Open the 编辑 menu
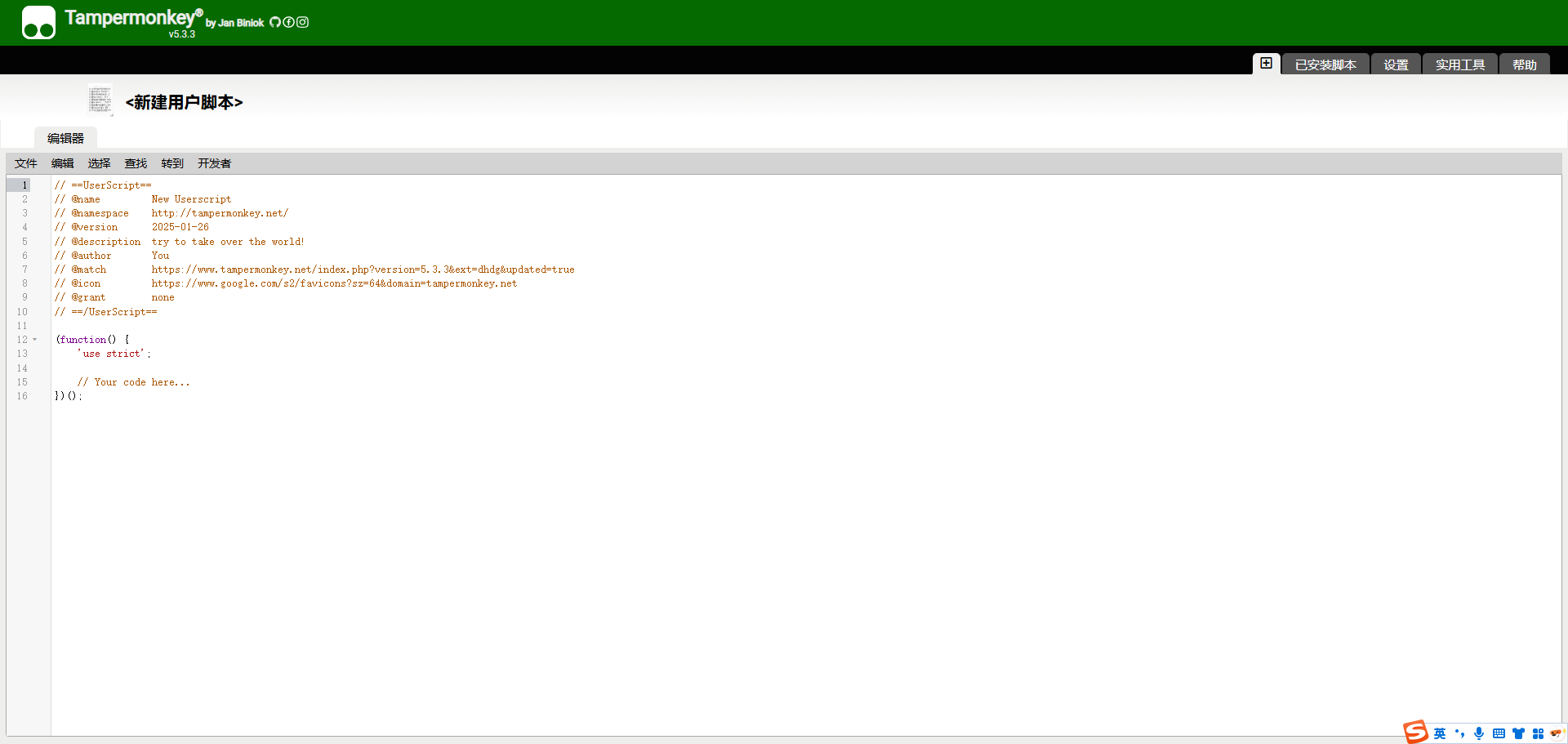 [63, 163]
